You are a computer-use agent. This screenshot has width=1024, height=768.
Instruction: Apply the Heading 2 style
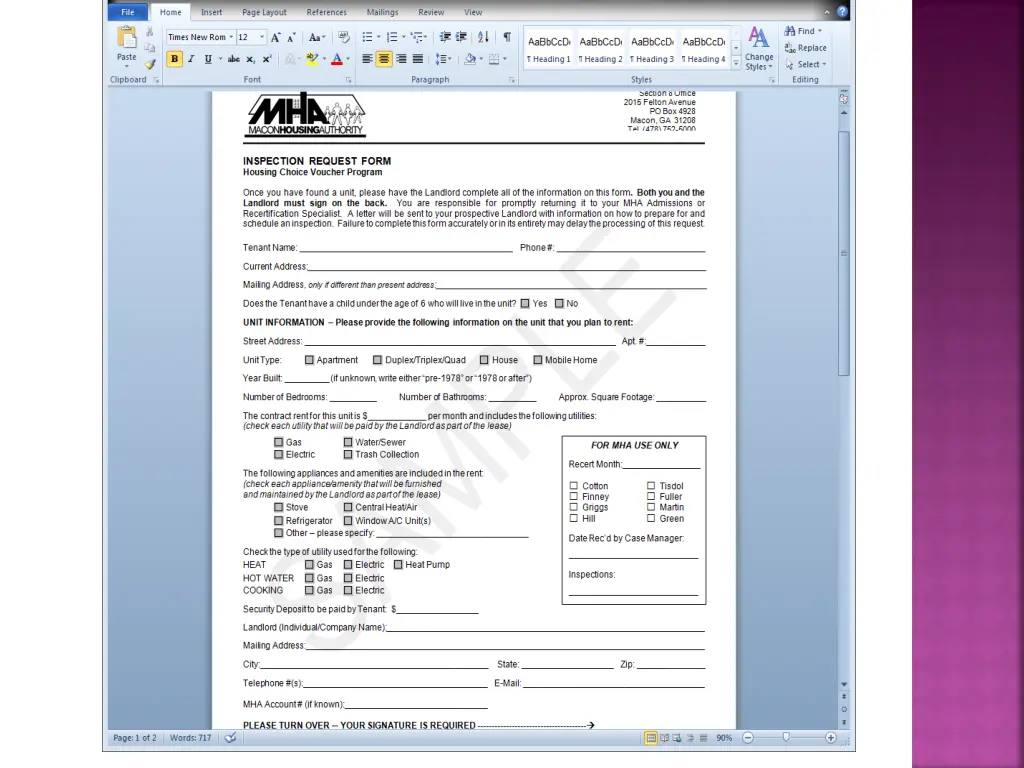pyautogui.click(x=601, y=49)
